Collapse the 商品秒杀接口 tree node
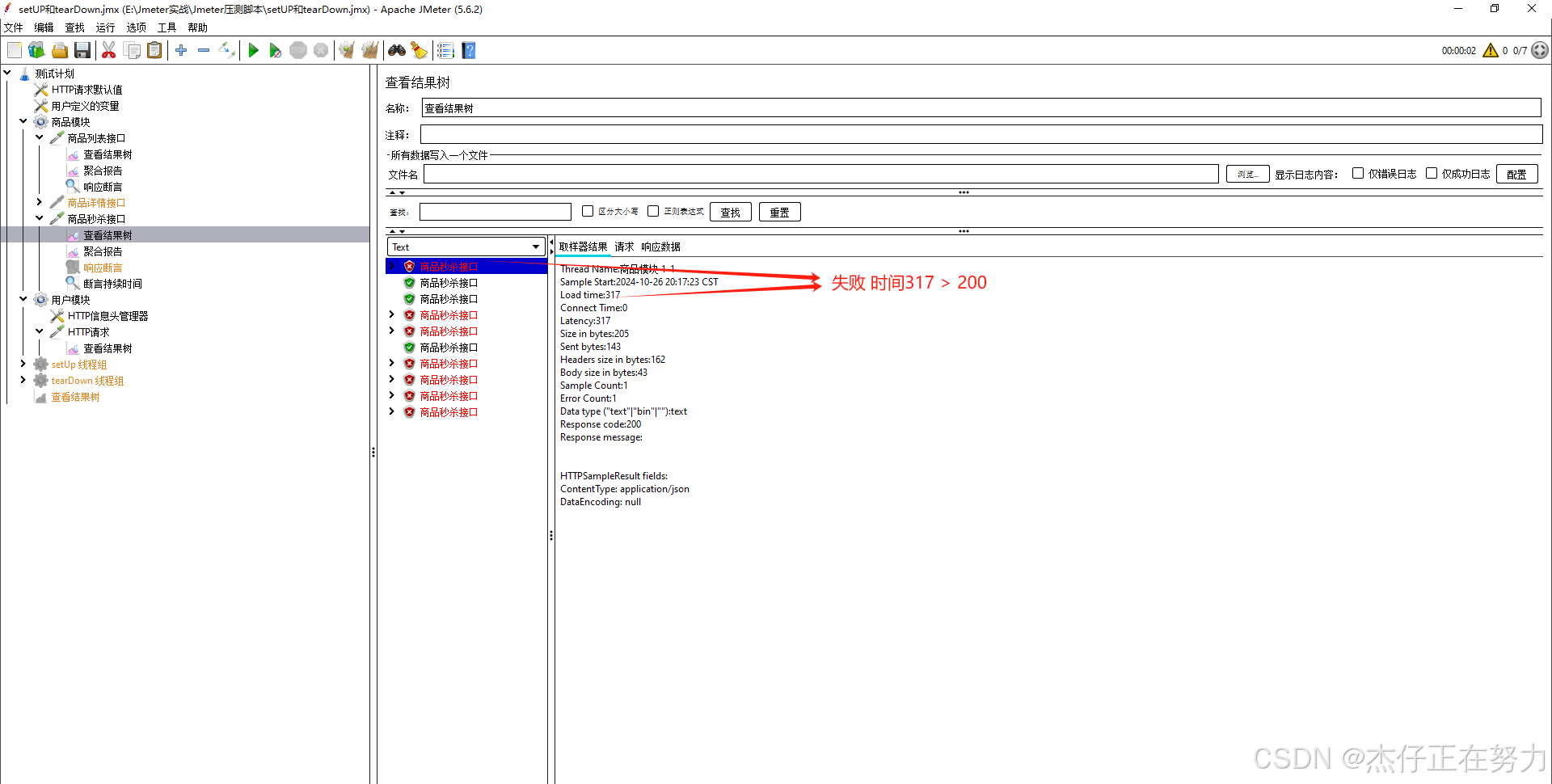Viewport: 1552px width, 784px height. [x=40, y=218]
